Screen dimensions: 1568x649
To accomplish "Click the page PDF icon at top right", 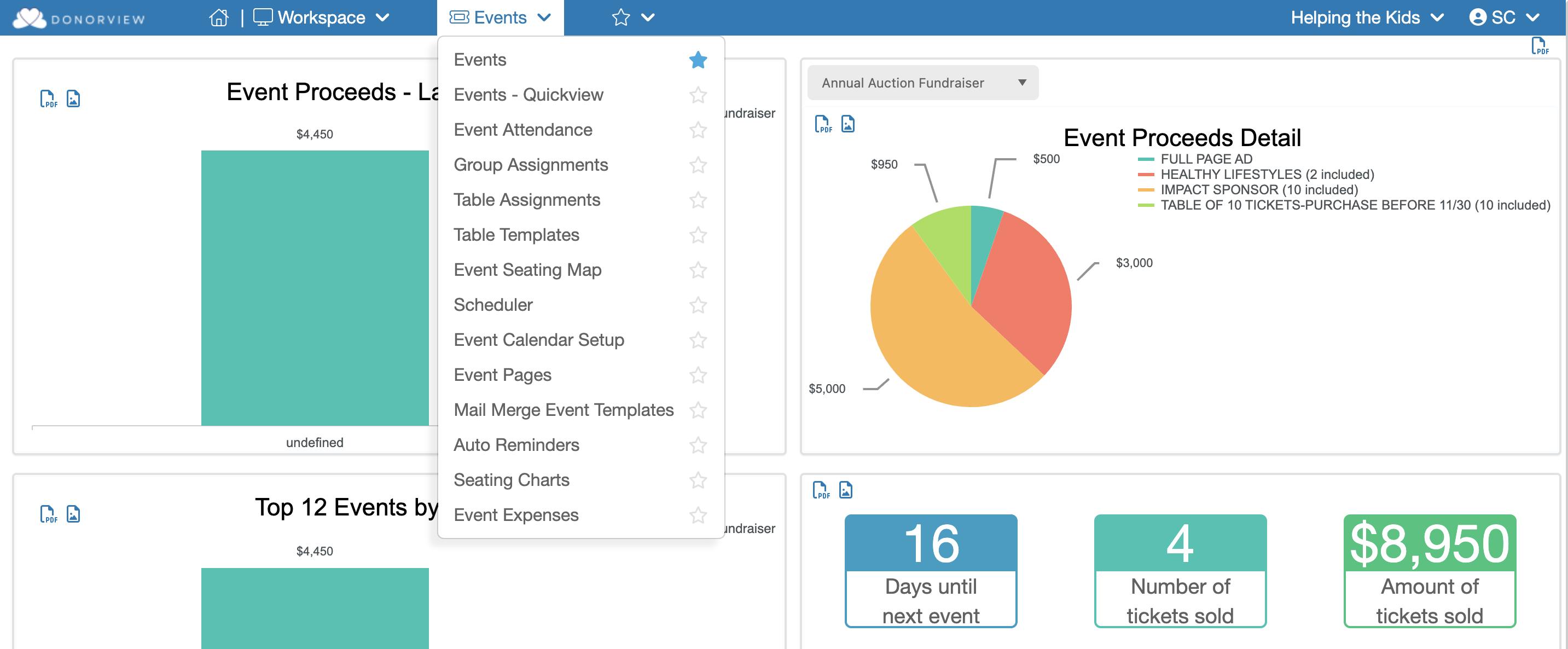I will pyautogui.click(x=1539, y=47).
